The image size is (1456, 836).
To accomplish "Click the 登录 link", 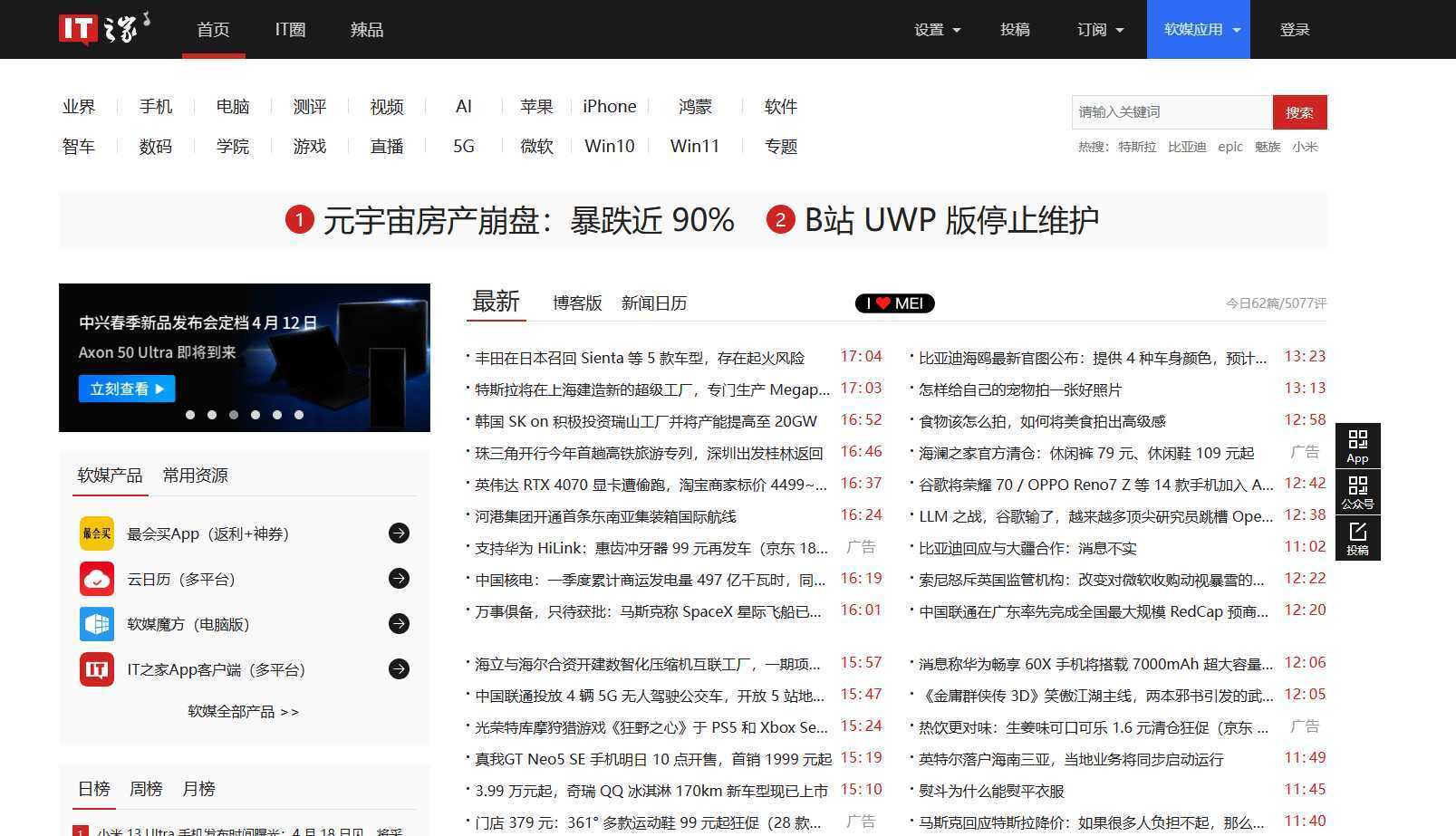I will pos(1295,30).
